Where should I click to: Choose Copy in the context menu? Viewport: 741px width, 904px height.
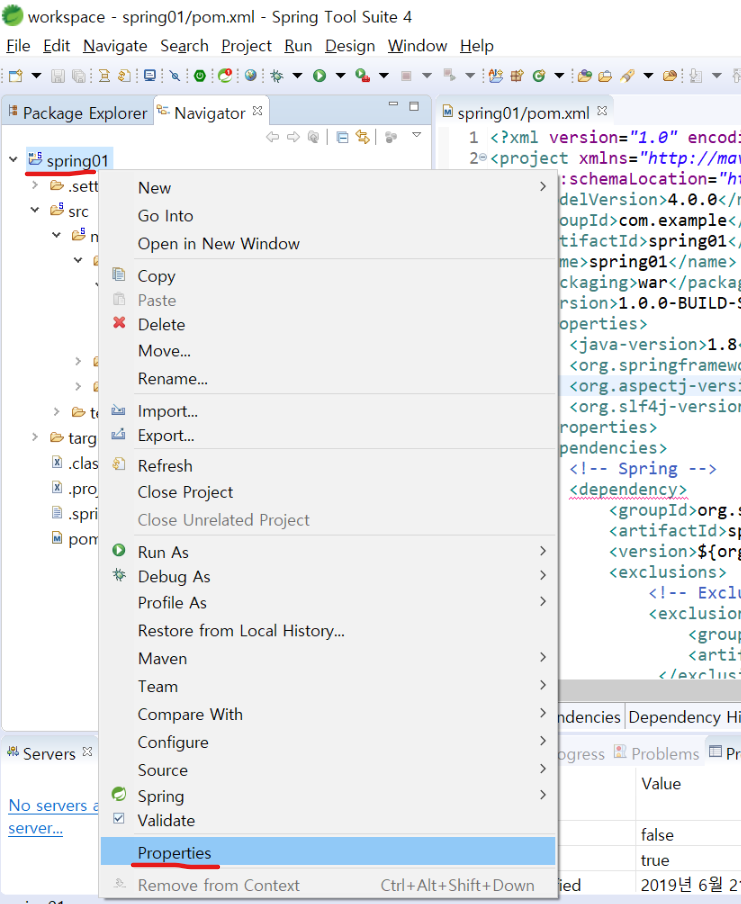[x=328, y=276]
